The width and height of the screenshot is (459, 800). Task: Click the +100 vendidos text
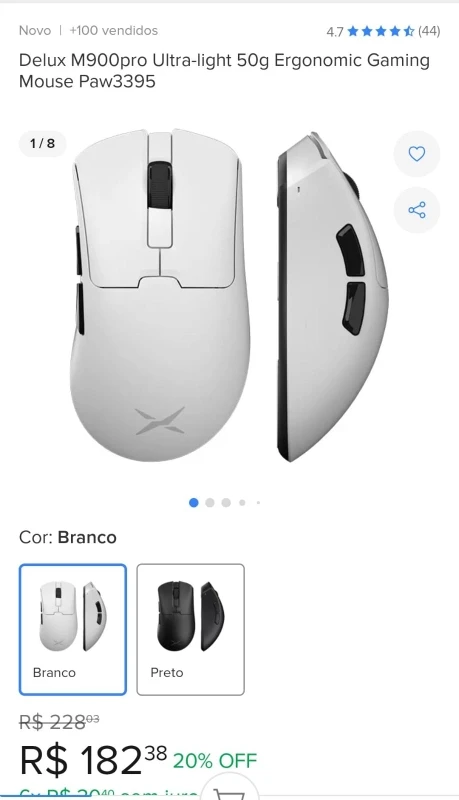tap(114, 31)
